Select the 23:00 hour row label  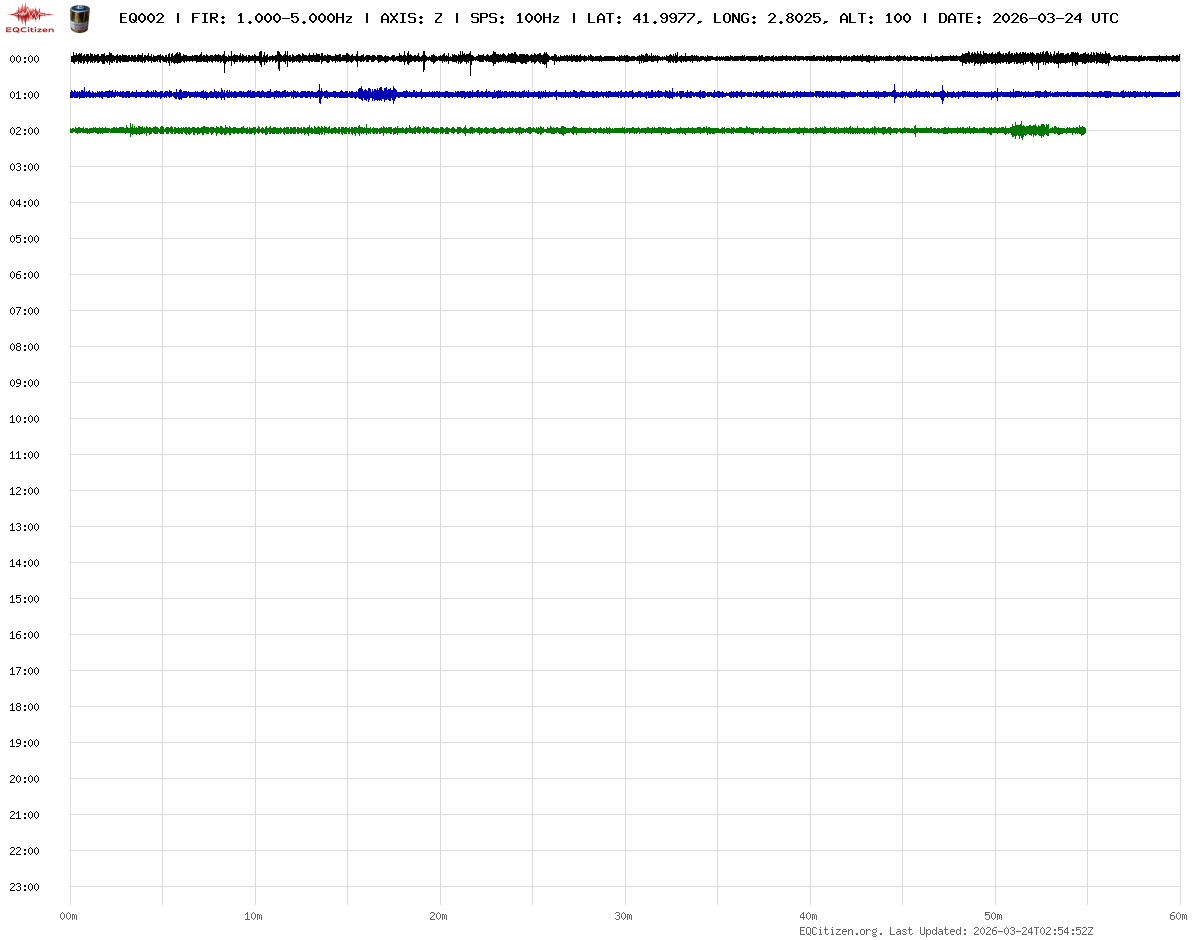tap(24, 887)
